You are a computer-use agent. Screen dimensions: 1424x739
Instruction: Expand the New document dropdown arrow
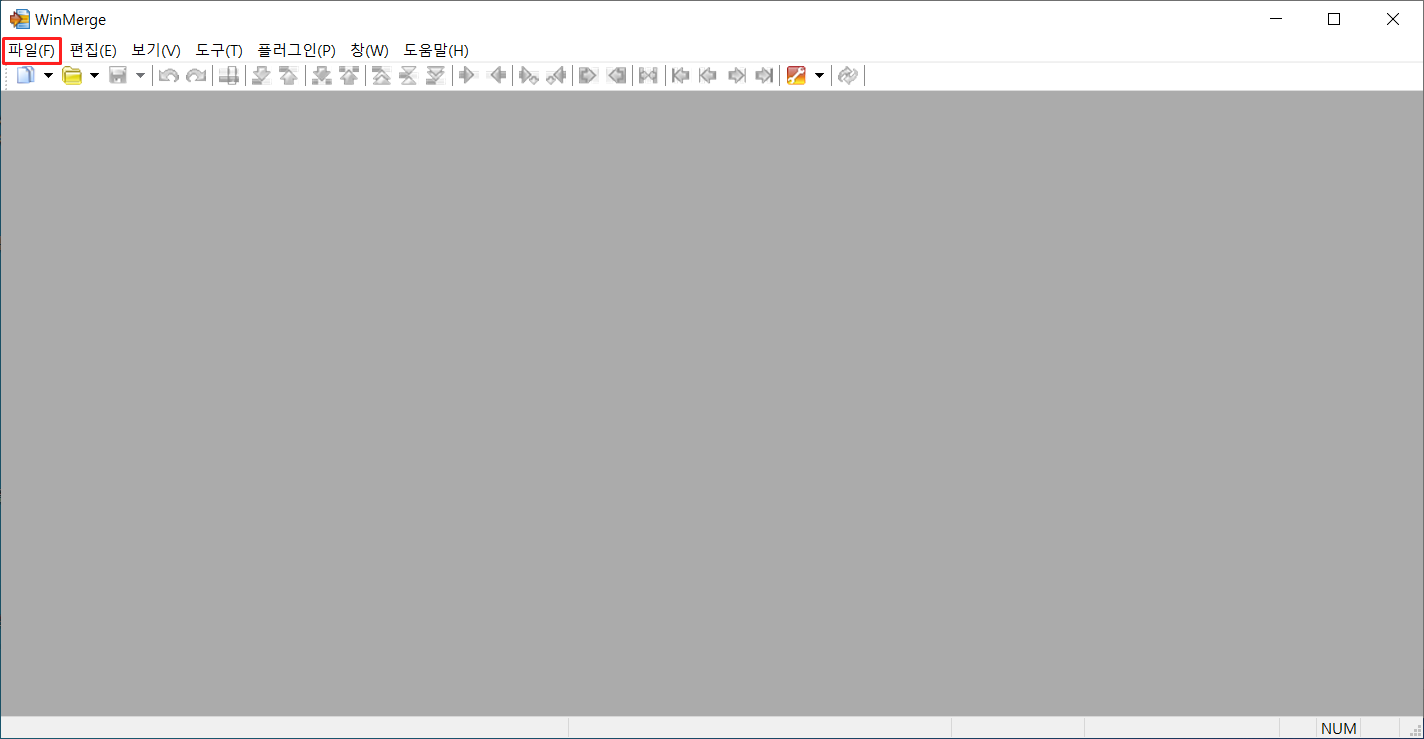tap(48, 75)
